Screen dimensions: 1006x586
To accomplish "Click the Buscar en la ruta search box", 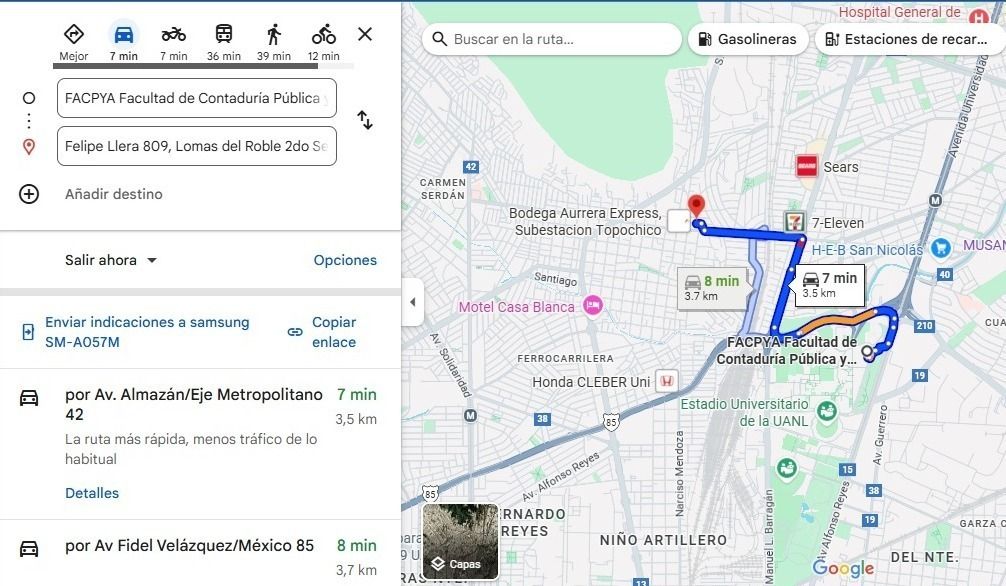I will 552,39.
